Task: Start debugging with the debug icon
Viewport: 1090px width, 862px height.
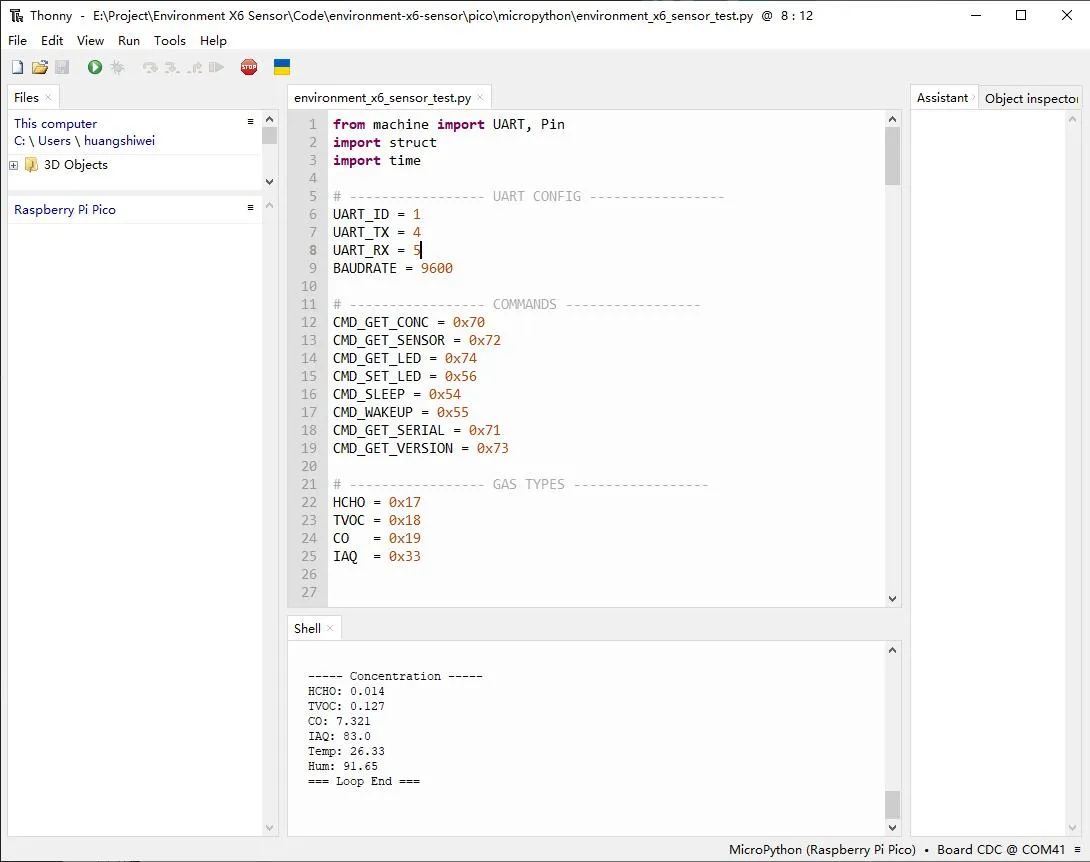Action: click(117, 66)
